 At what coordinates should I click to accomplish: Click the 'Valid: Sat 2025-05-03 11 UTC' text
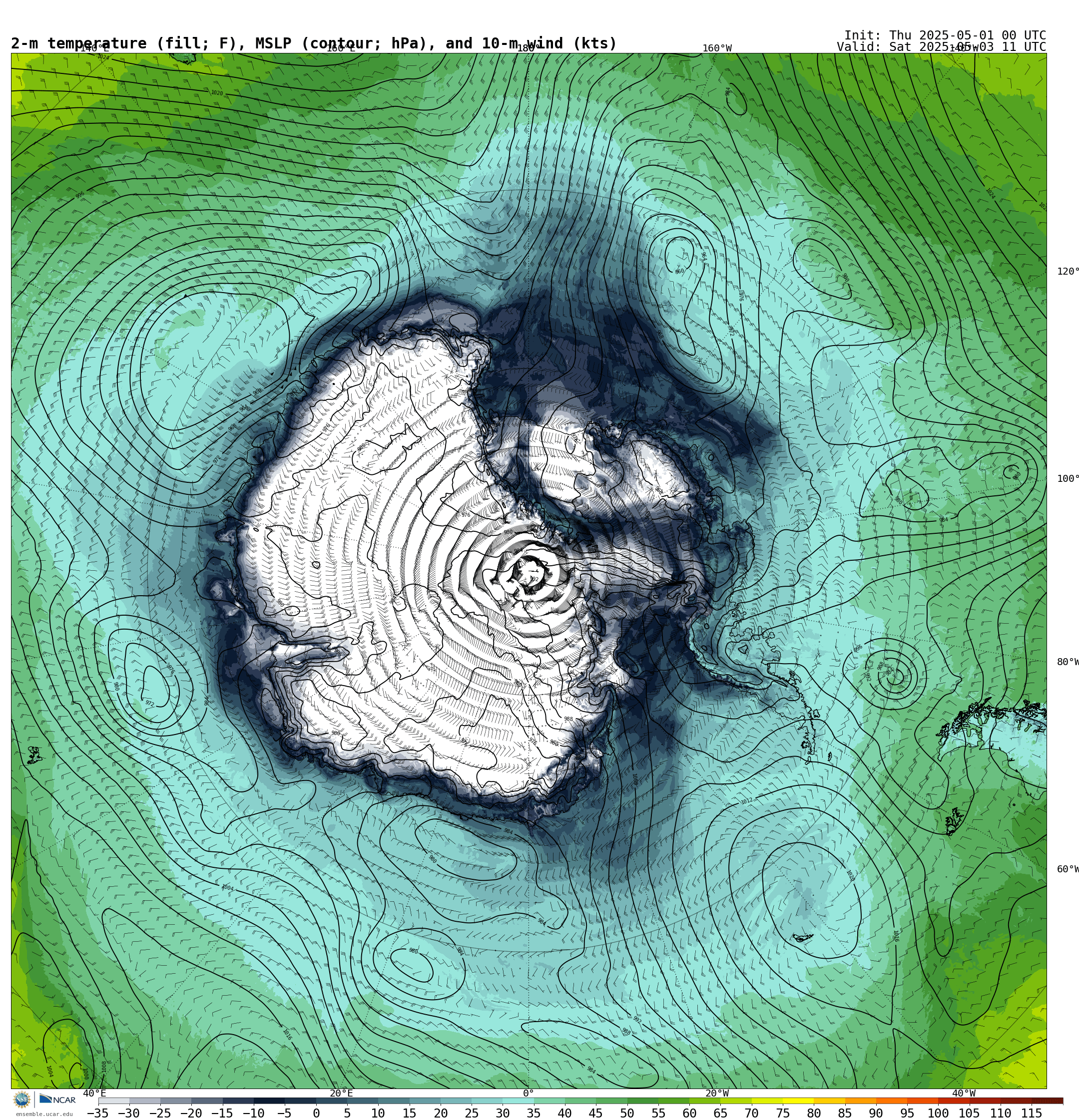[x=941, y=47]
